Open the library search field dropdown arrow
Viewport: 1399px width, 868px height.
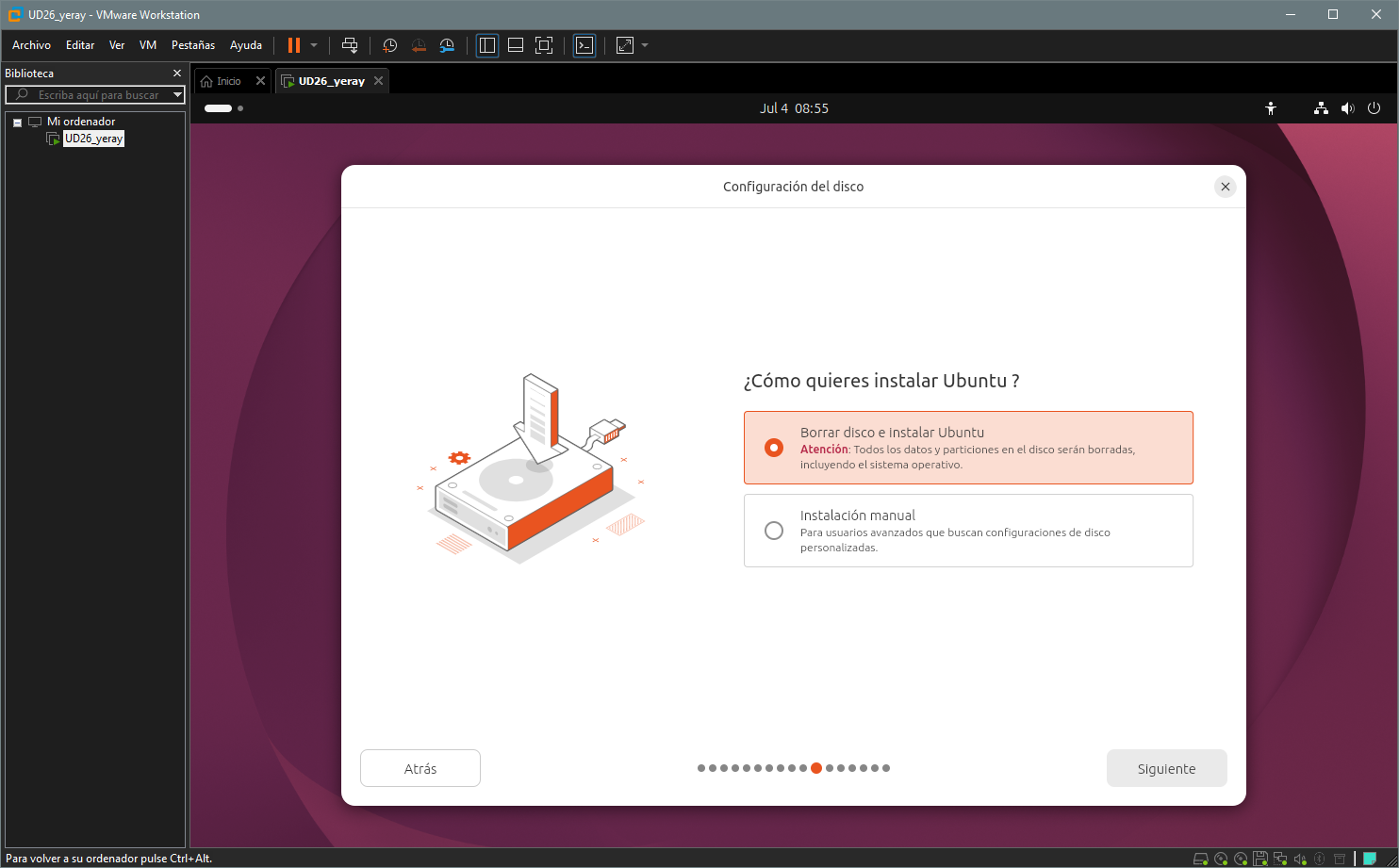[177, 95]
